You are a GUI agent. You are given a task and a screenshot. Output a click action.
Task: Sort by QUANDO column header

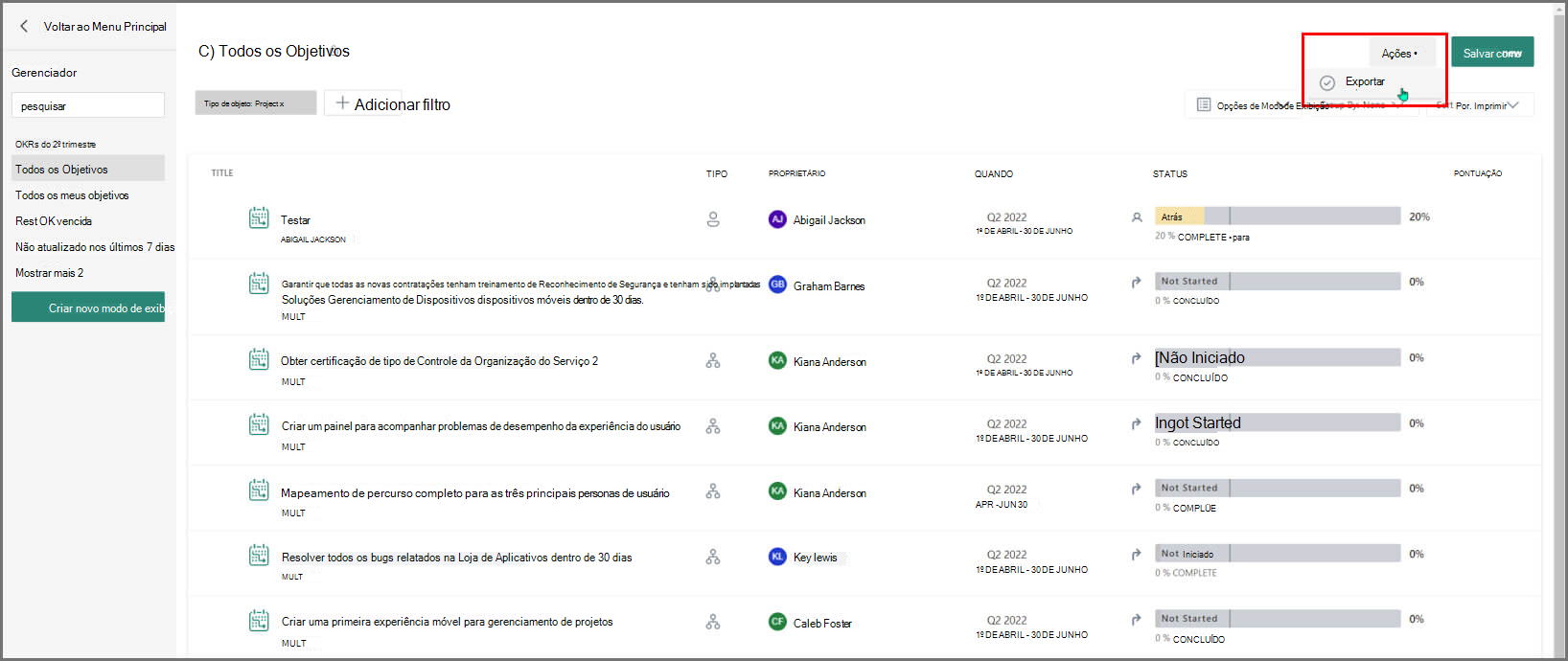tap(994, 174)
